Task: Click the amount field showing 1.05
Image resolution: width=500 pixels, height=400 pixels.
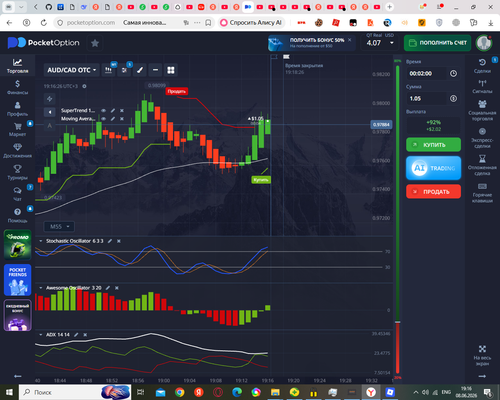Action: point(427,99)
